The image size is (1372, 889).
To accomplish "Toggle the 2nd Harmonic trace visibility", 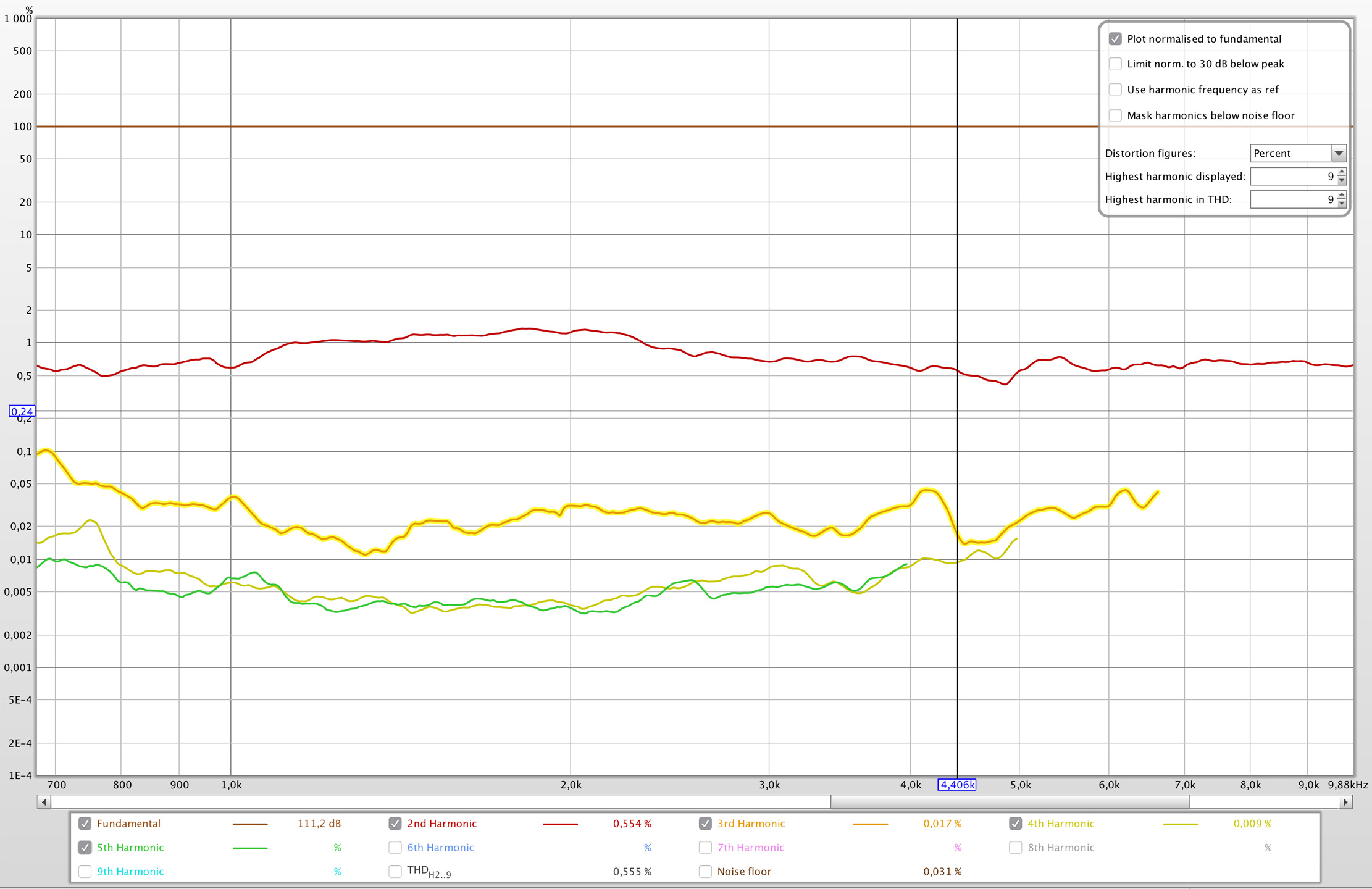I will 395,824.
